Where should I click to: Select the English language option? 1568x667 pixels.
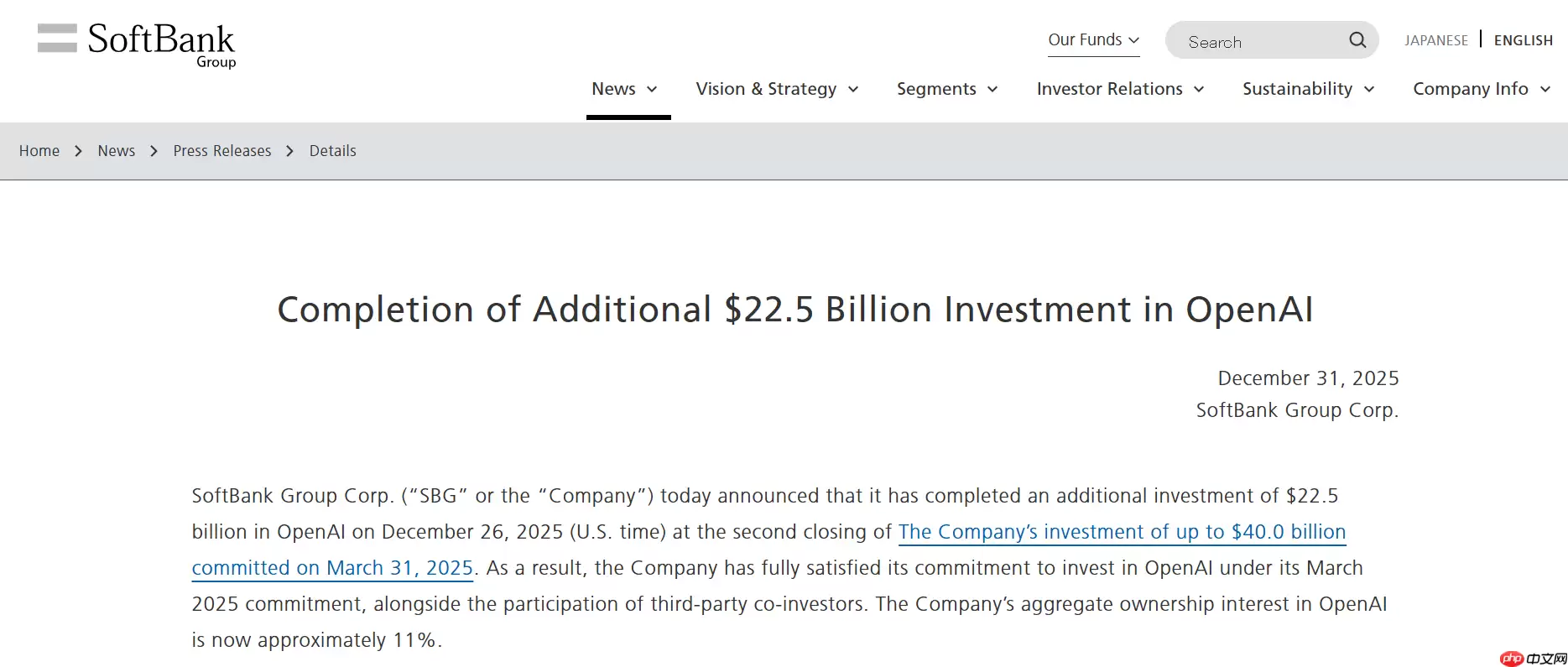1523,40
